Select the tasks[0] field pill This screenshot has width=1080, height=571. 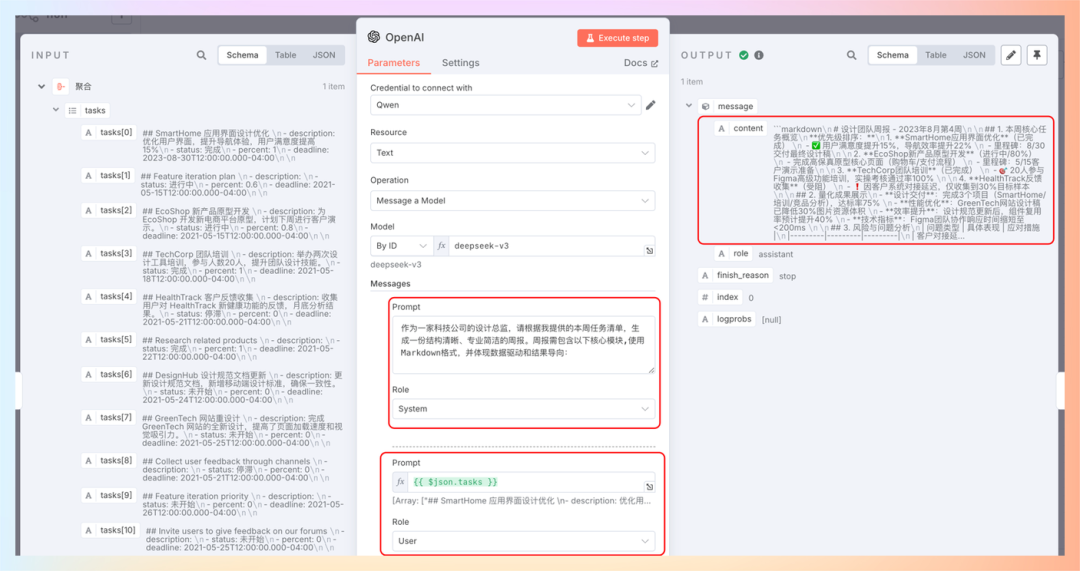(x=108, y=132)
